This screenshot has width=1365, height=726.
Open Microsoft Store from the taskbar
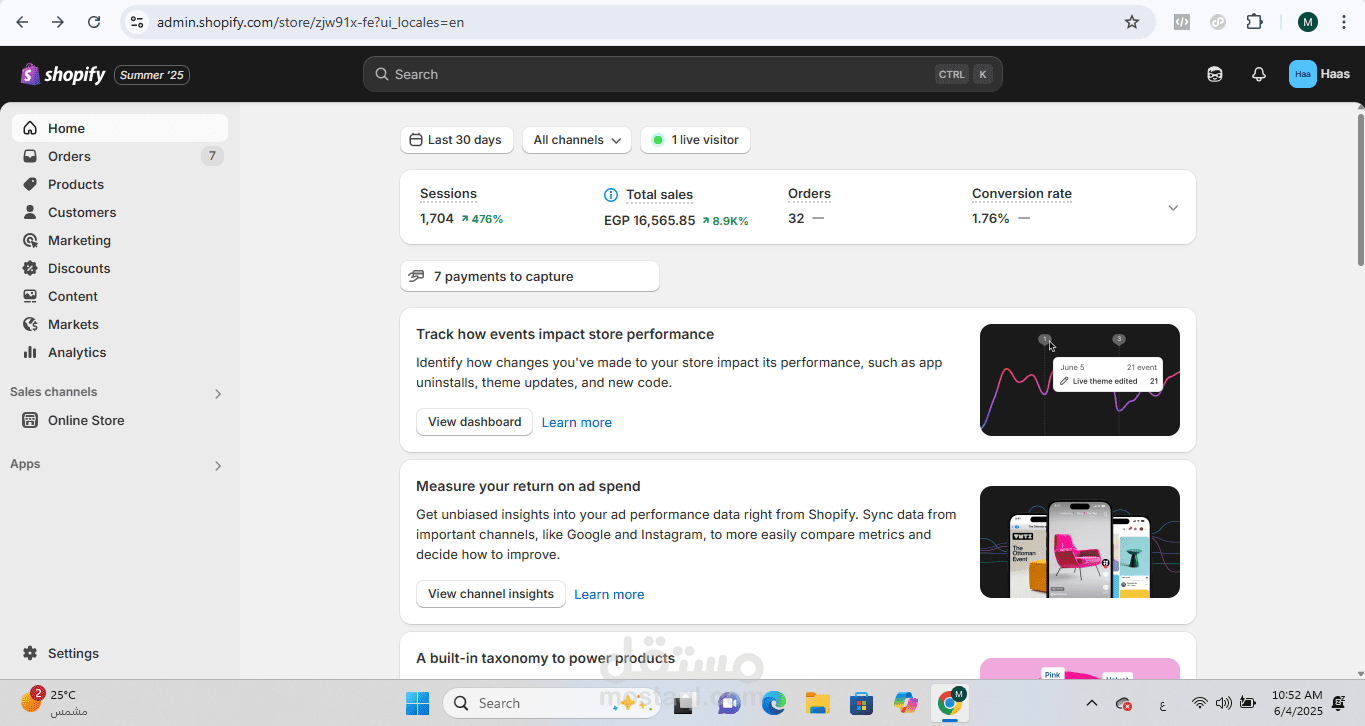pos(862,703)
